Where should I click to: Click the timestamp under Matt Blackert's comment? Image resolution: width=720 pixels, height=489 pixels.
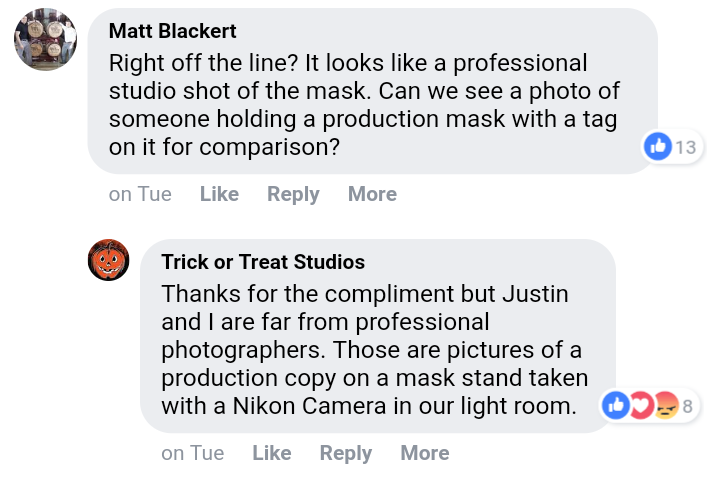(140, 194)
